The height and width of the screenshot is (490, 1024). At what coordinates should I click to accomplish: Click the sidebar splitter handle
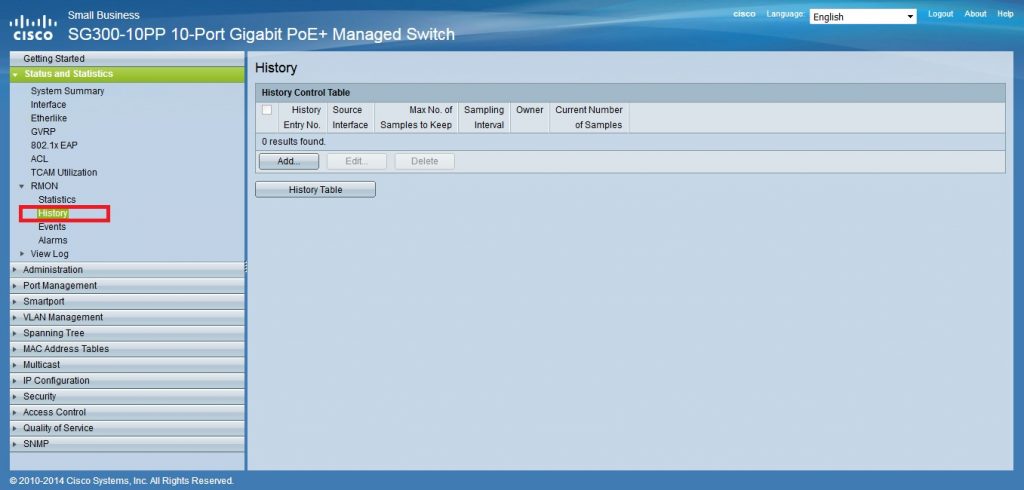click(246, 267)
